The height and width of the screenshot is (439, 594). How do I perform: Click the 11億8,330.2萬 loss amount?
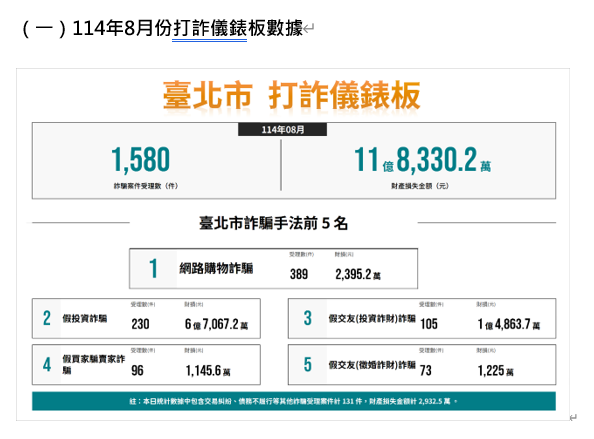point(422,159)
